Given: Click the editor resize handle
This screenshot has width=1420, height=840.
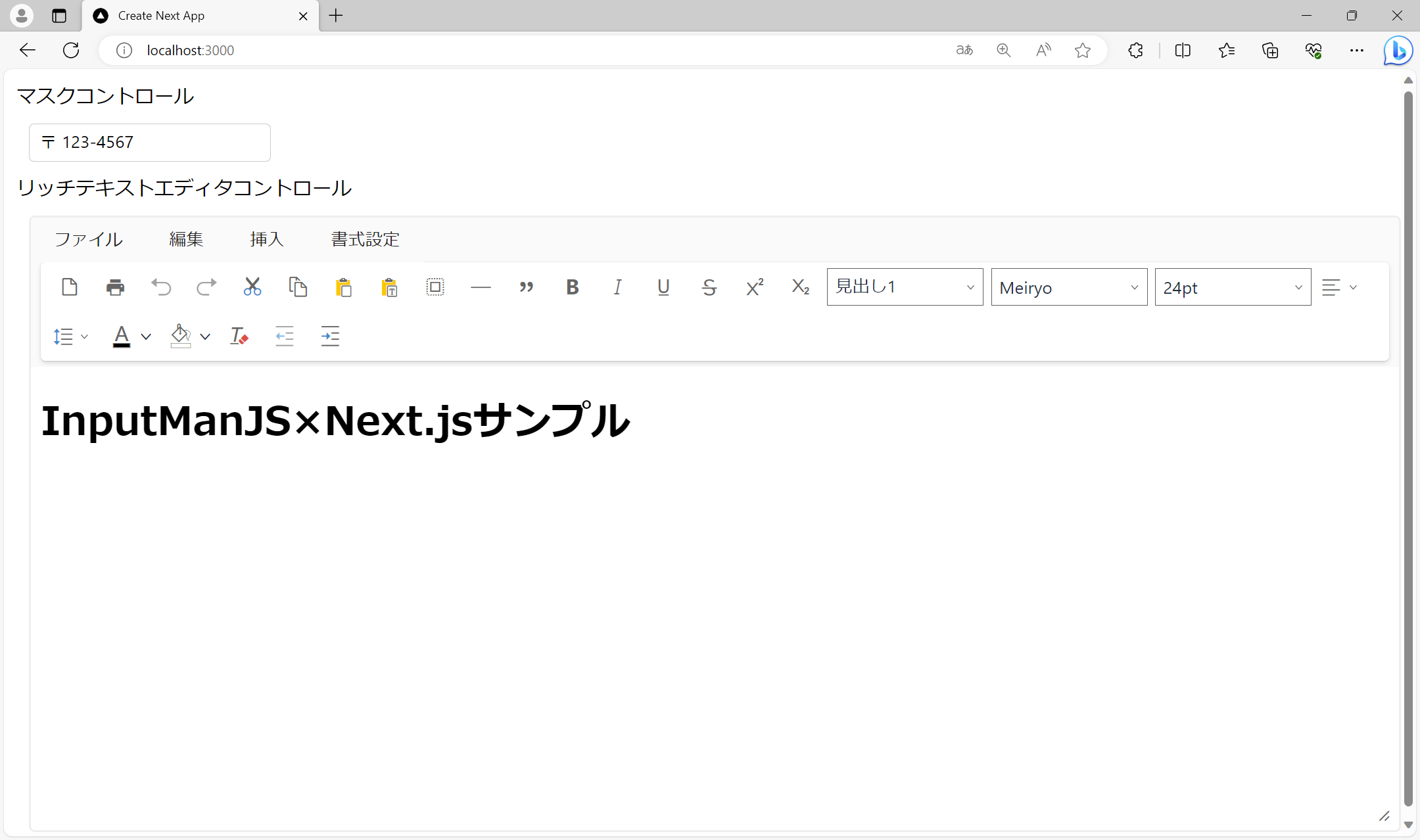Looking at the screenshot, I should point(1384,816).
